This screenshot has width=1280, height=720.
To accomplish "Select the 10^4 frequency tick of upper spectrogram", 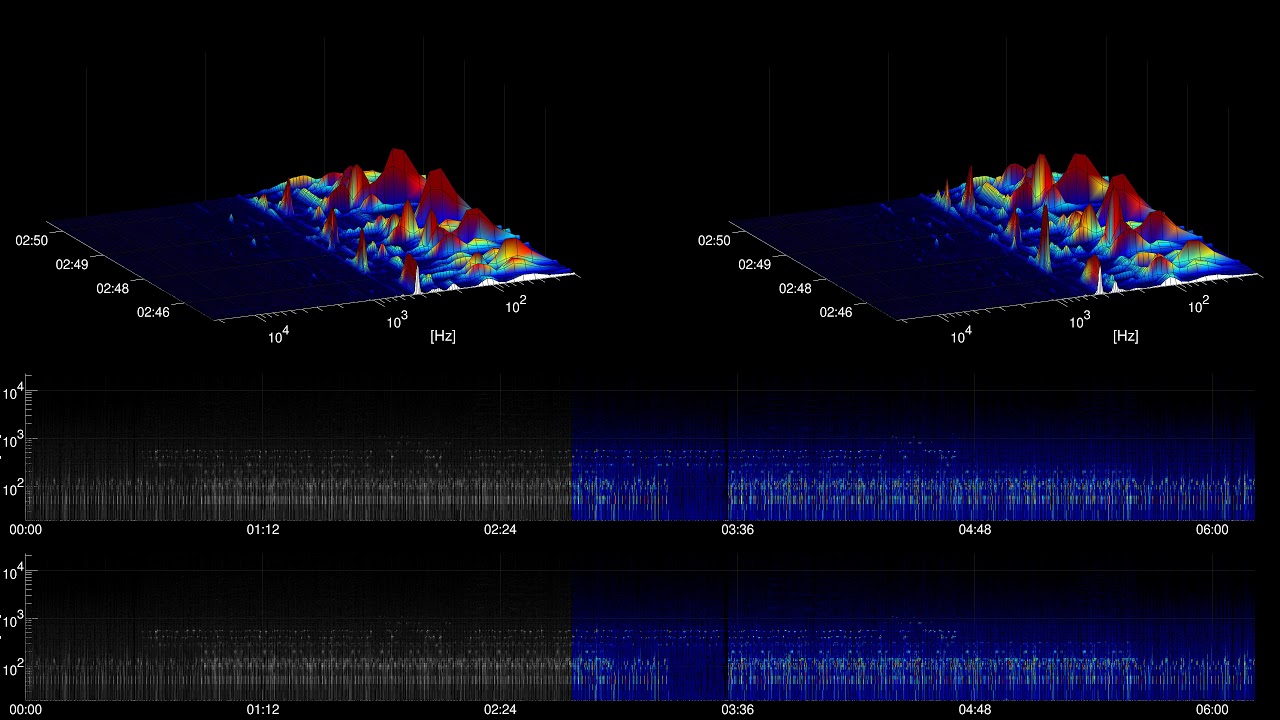I will tap(12, 392).
